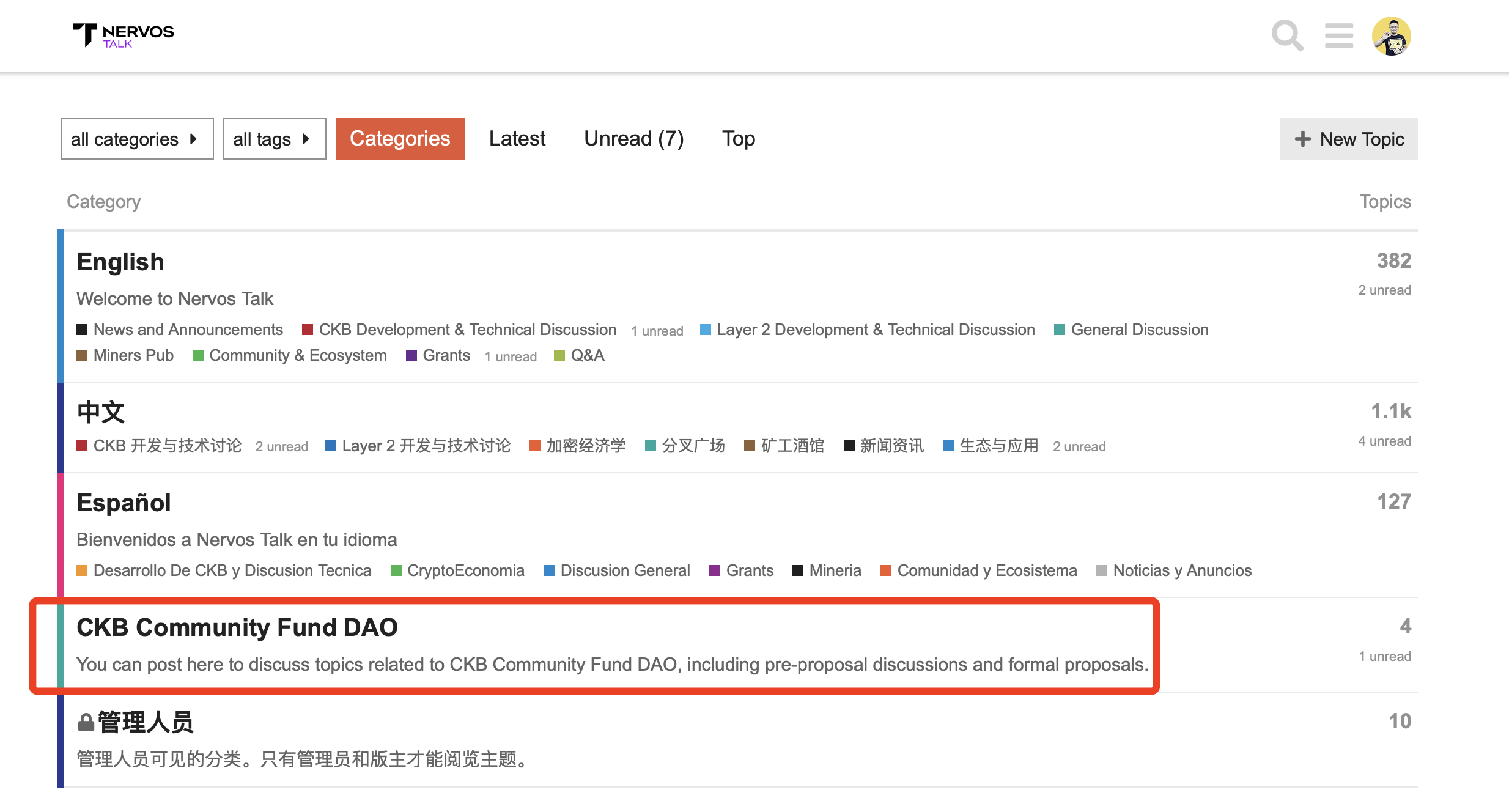
Task: Open the 中文 category heading
Action: (x=101, y=412)
